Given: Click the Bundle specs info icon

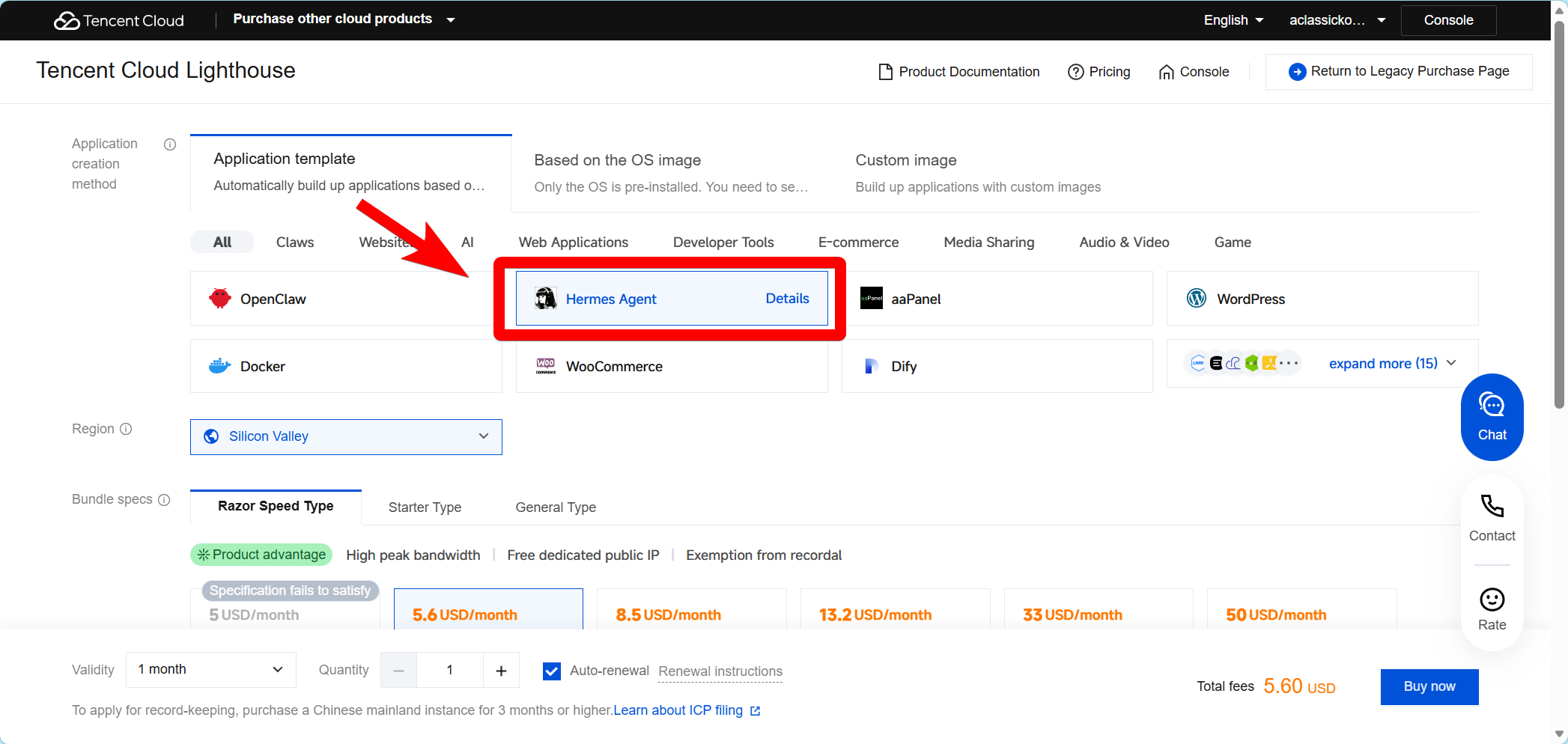Looking at the screenshot, I should [x=164, y=500].
